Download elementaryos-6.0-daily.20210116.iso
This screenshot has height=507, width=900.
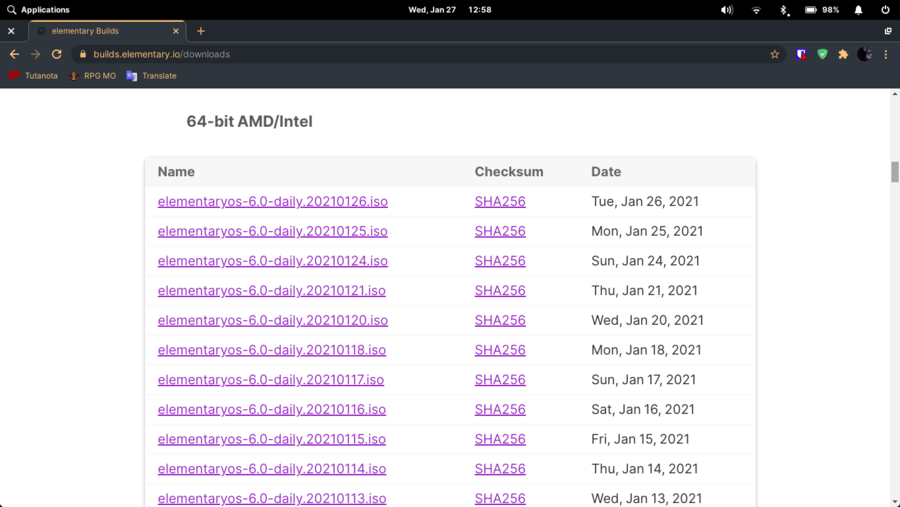(272, 409)
